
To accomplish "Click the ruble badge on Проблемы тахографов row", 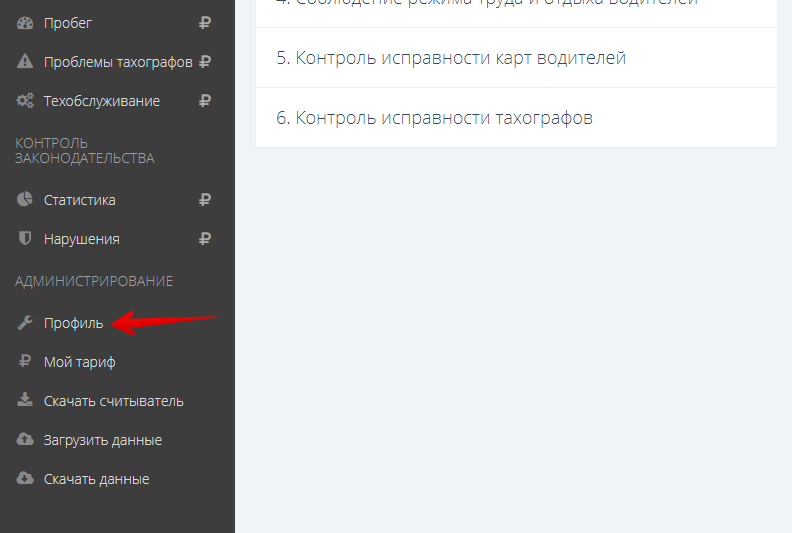I will [205, 62].
